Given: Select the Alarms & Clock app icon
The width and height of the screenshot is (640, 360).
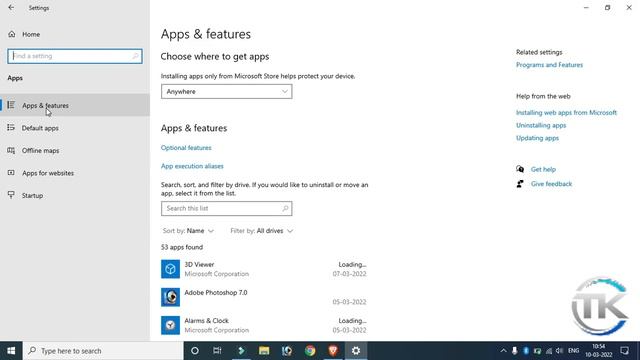Looking at the screenshot, I should (170, 325).
